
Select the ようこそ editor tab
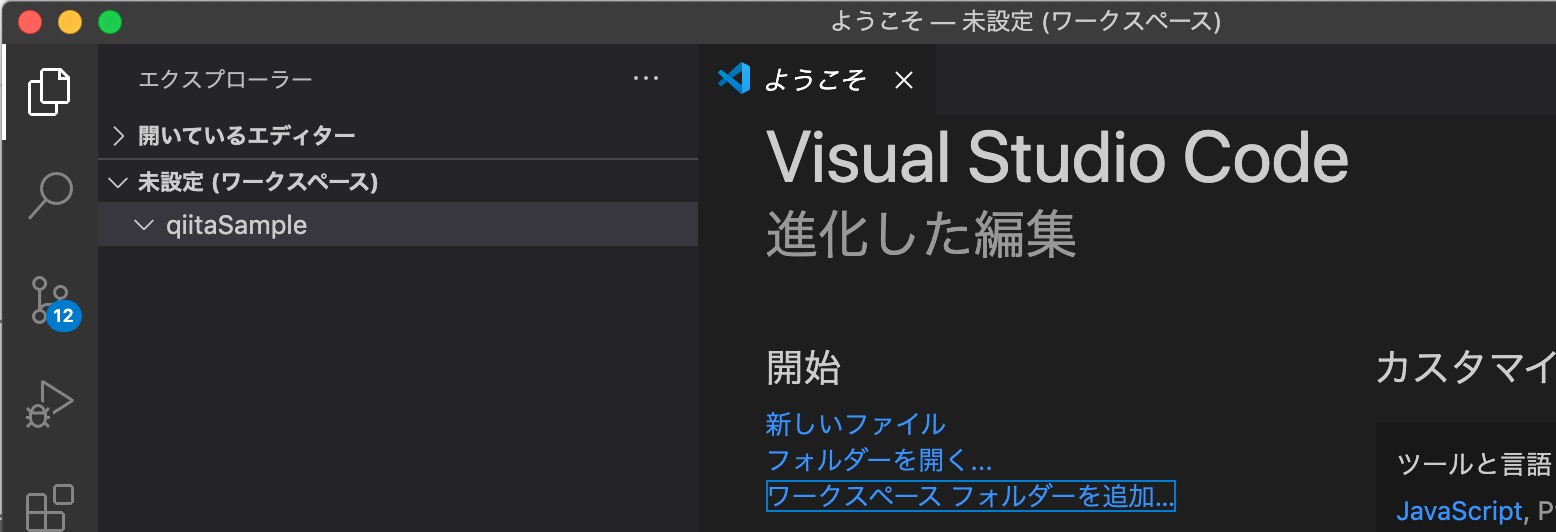coord(817,79)
